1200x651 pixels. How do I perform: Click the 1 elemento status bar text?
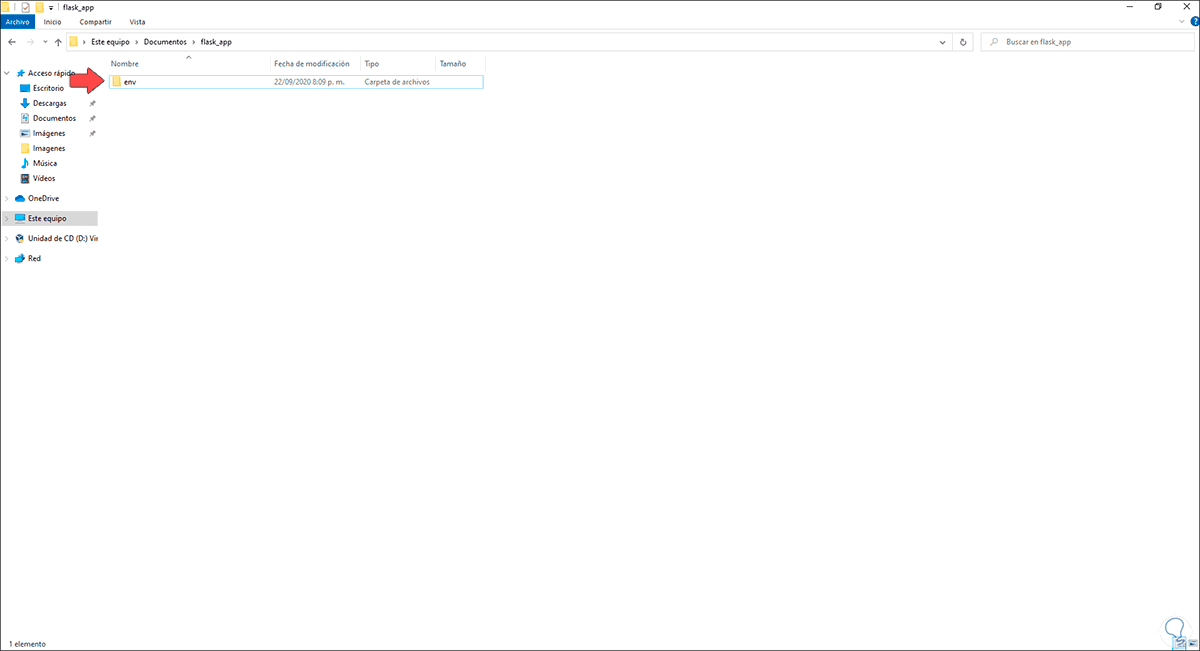click(x=28, y=644)
